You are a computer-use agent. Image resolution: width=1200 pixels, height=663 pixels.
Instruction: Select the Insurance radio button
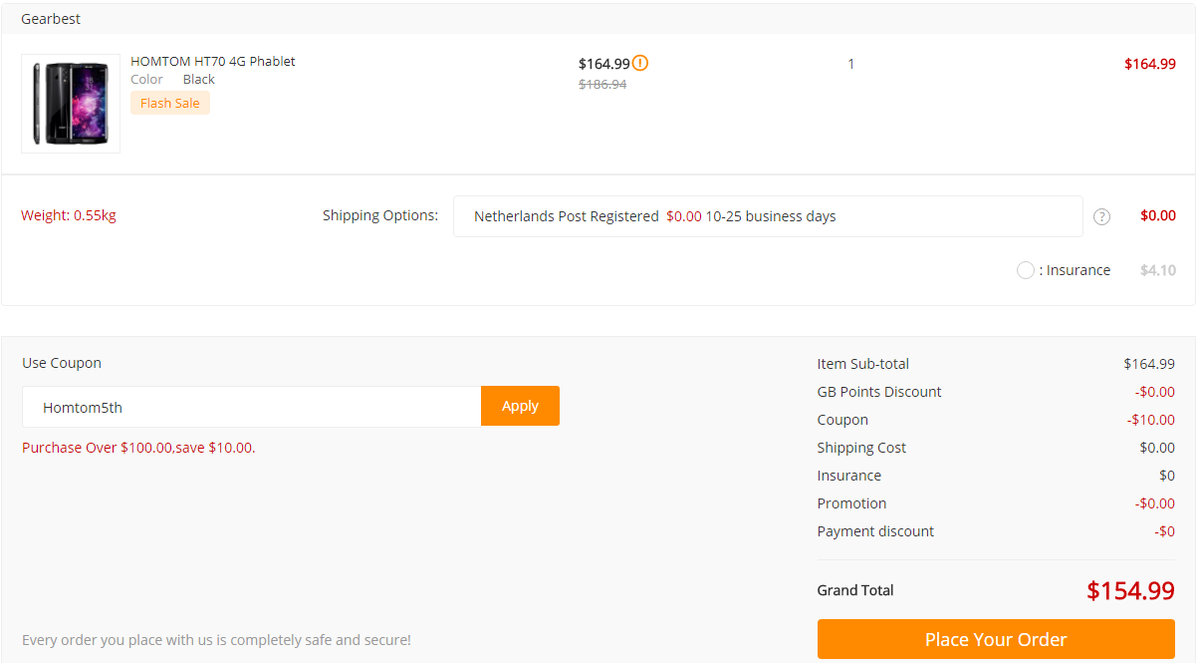pos(1025,270)
